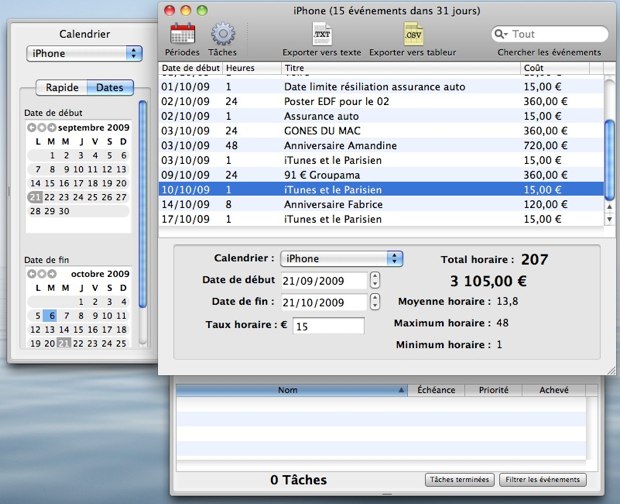The height and width of the screenshot is (504, 620).
Task: Select the Poster EDF pour le 02 row
Action: [x=381, y=101]
